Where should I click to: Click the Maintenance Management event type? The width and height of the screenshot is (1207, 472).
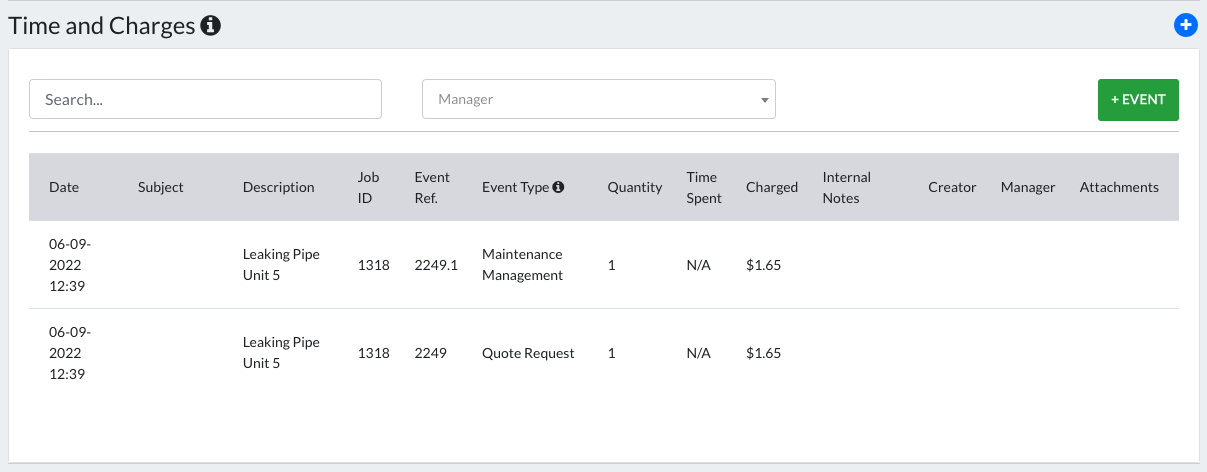523,265
